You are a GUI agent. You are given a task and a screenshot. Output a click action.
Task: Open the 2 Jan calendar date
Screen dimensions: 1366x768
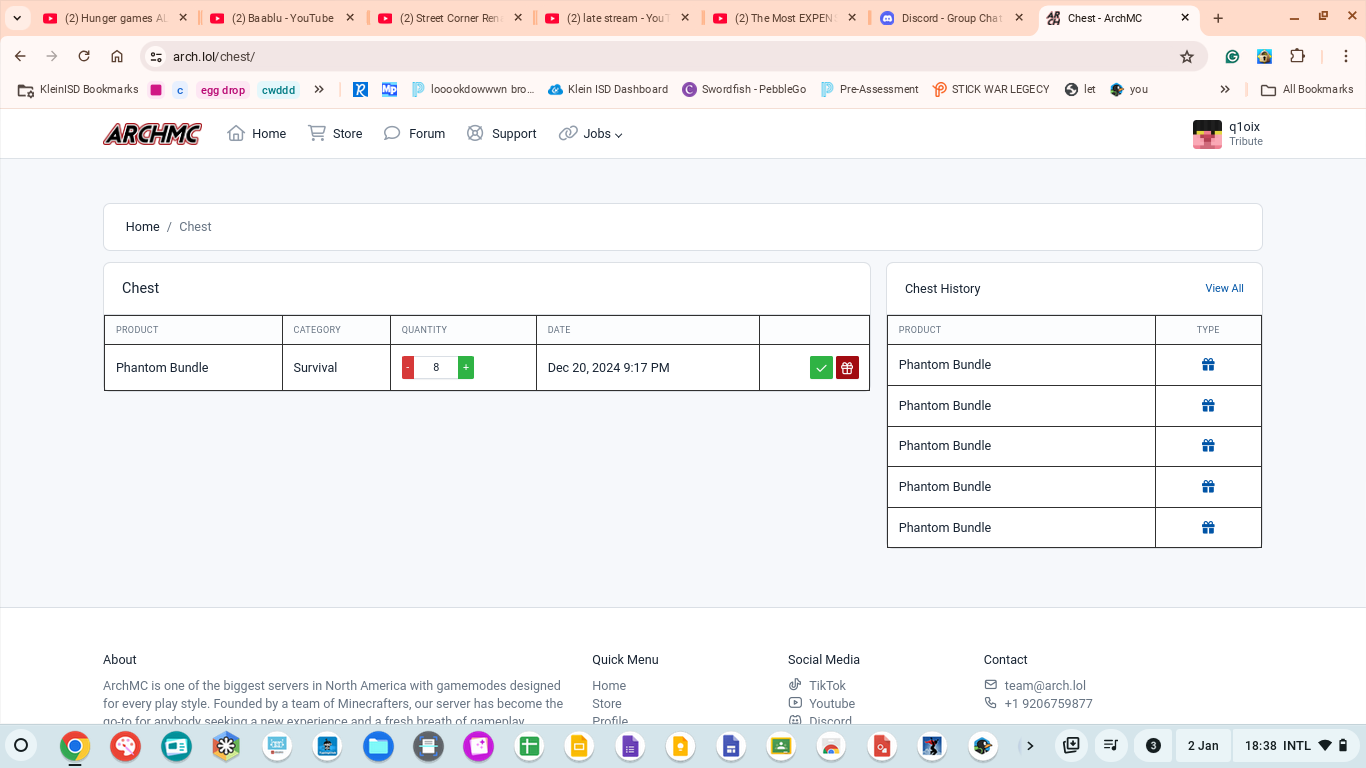pos(1203,746)
